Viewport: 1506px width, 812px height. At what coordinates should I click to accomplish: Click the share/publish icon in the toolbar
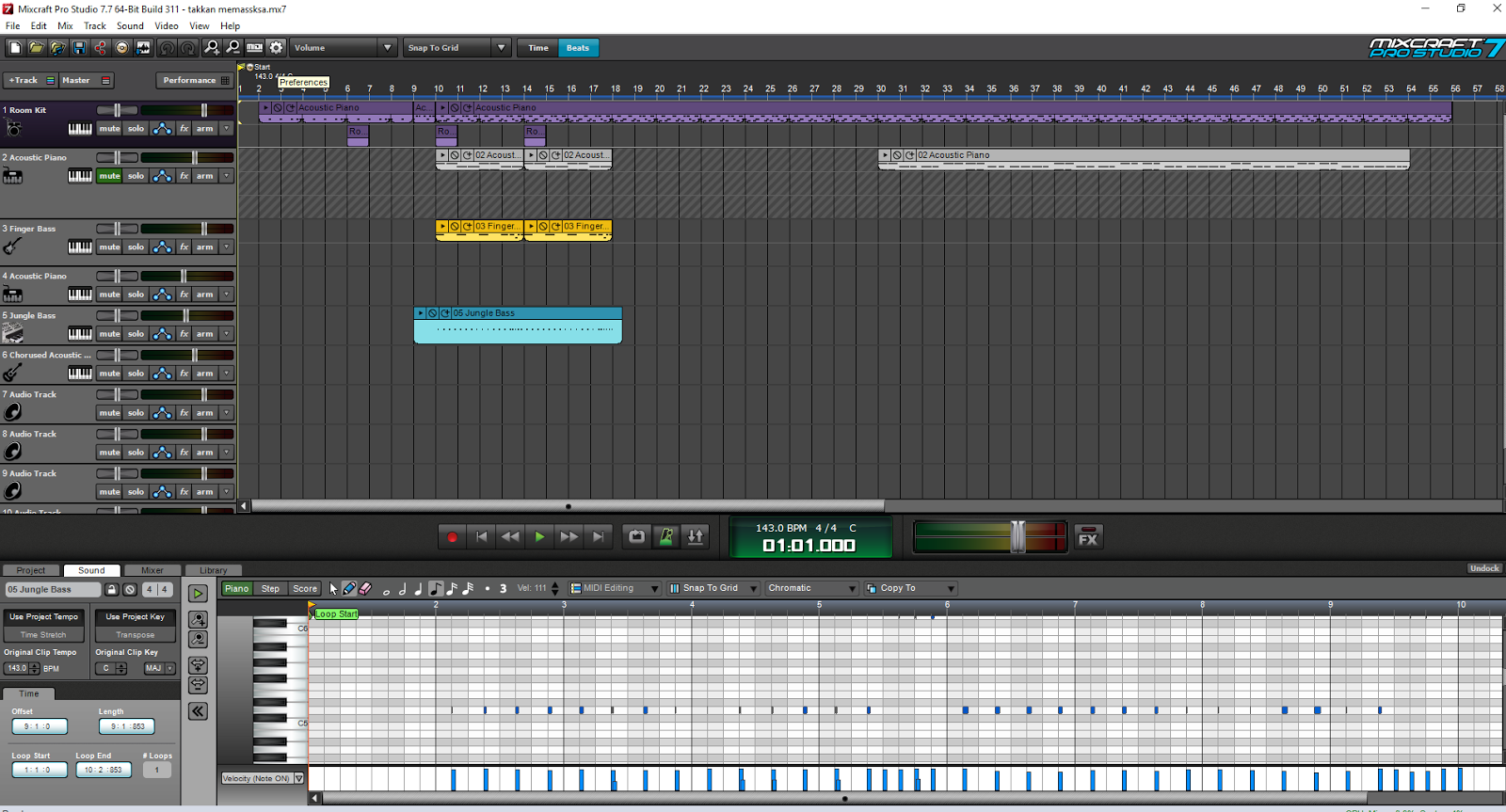click(x=101, y=47)
